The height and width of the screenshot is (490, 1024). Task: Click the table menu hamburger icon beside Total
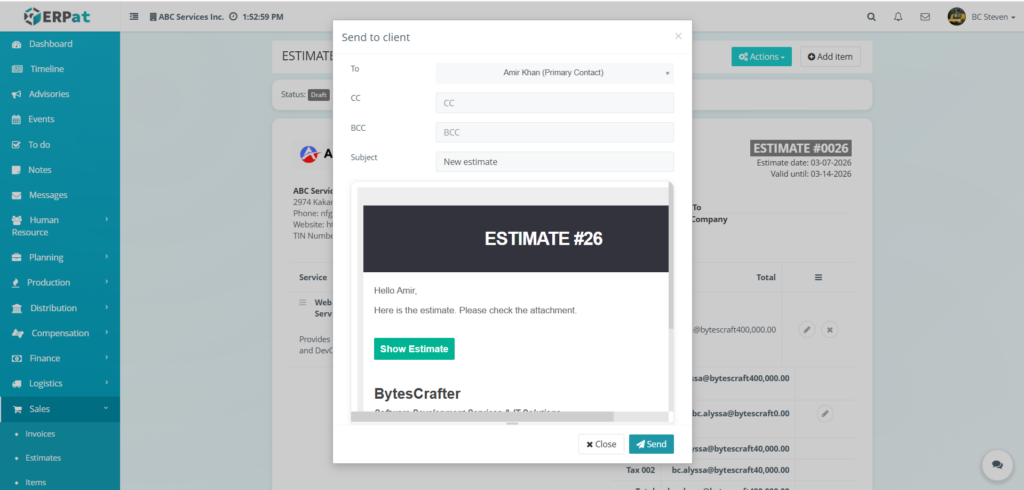click(x=818, y=277)
